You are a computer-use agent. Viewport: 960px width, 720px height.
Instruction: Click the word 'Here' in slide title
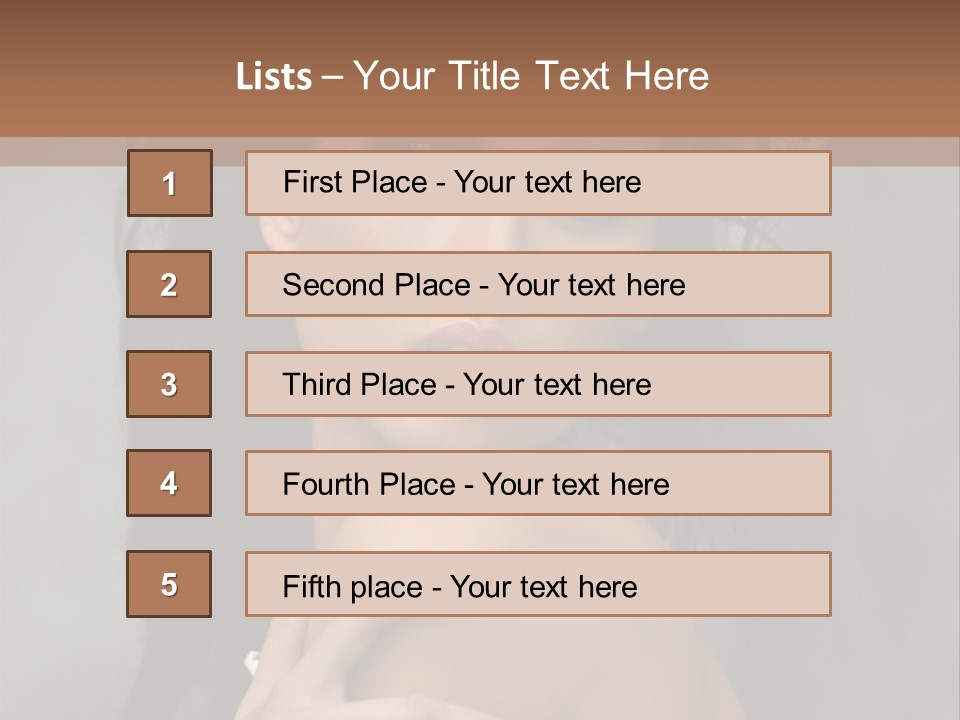click(666, 76)
